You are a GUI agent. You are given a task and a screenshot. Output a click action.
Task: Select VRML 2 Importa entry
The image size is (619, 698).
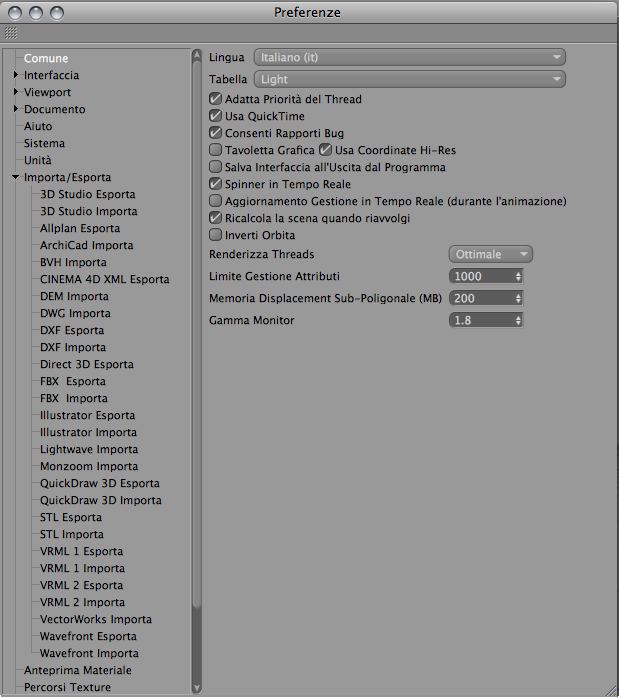(82, 602)
